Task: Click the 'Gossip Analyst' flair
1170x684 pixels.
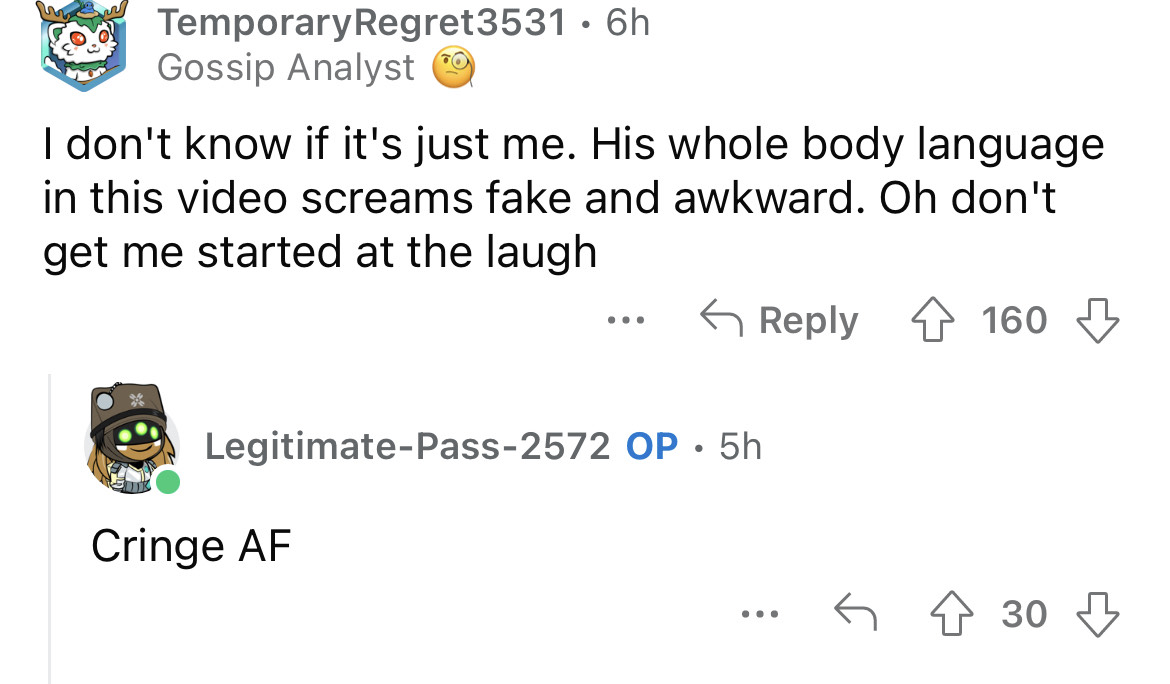Action: [285, 68]
